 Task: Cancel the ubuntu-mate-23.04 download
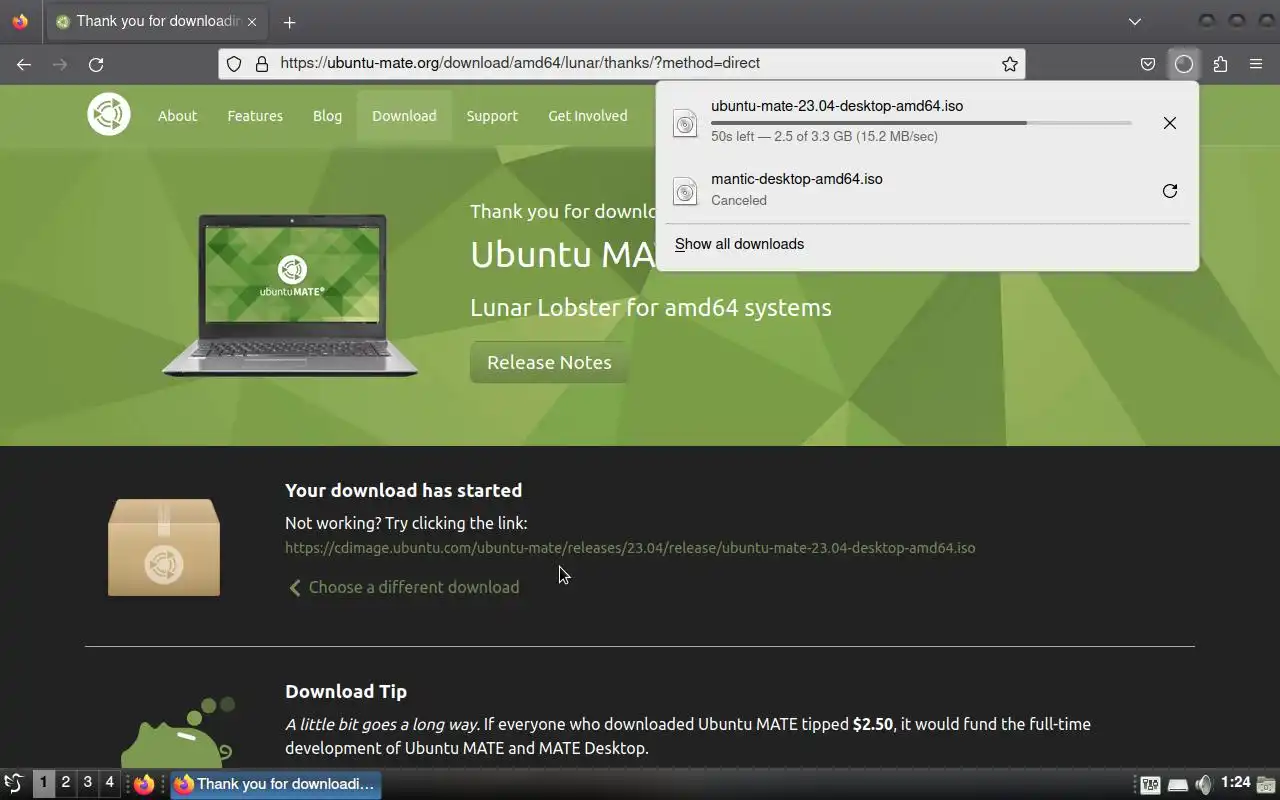pyautogui.click(x=1170, y=123)
